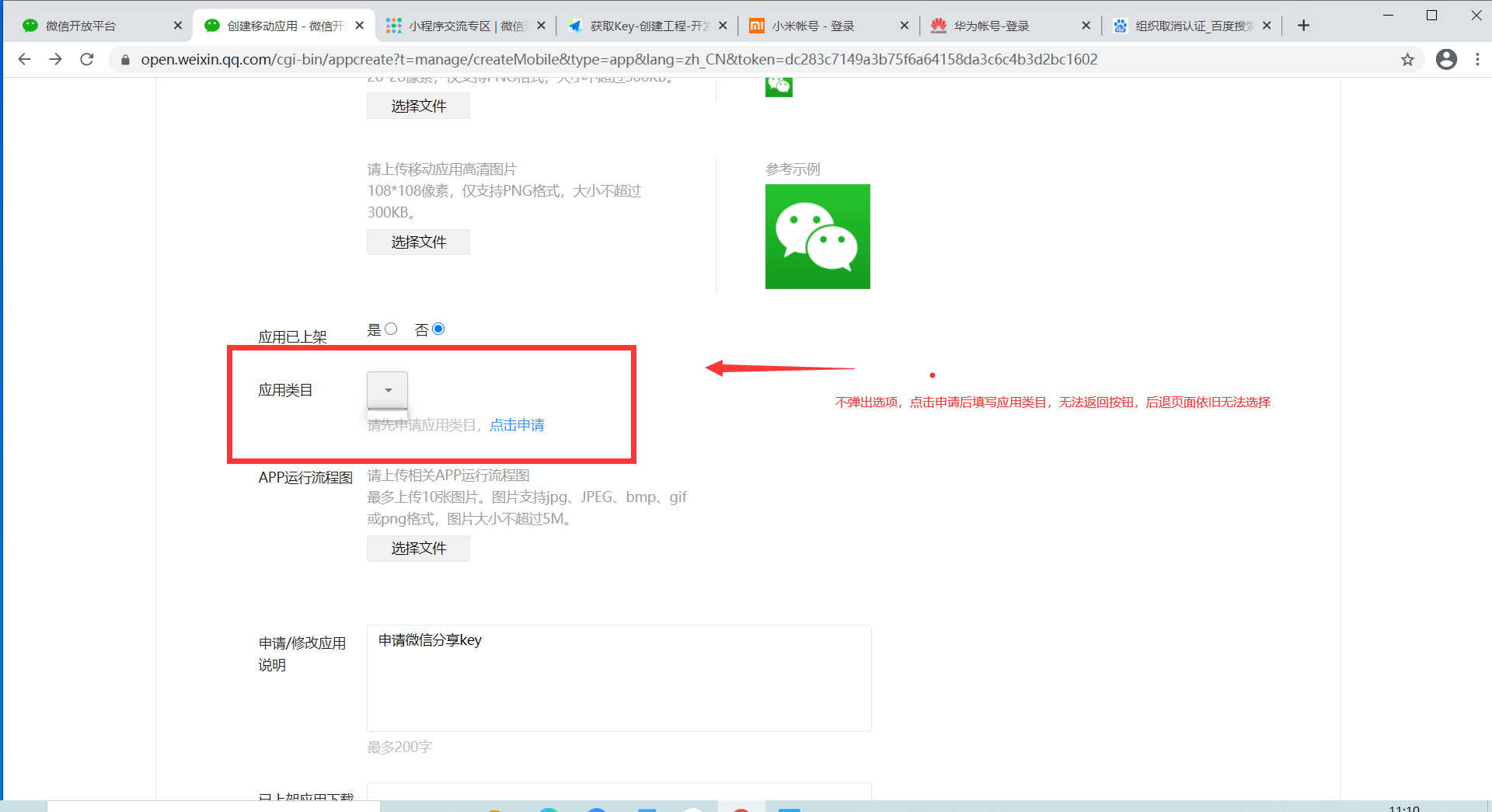Go back to the previous page

(24, 59)
